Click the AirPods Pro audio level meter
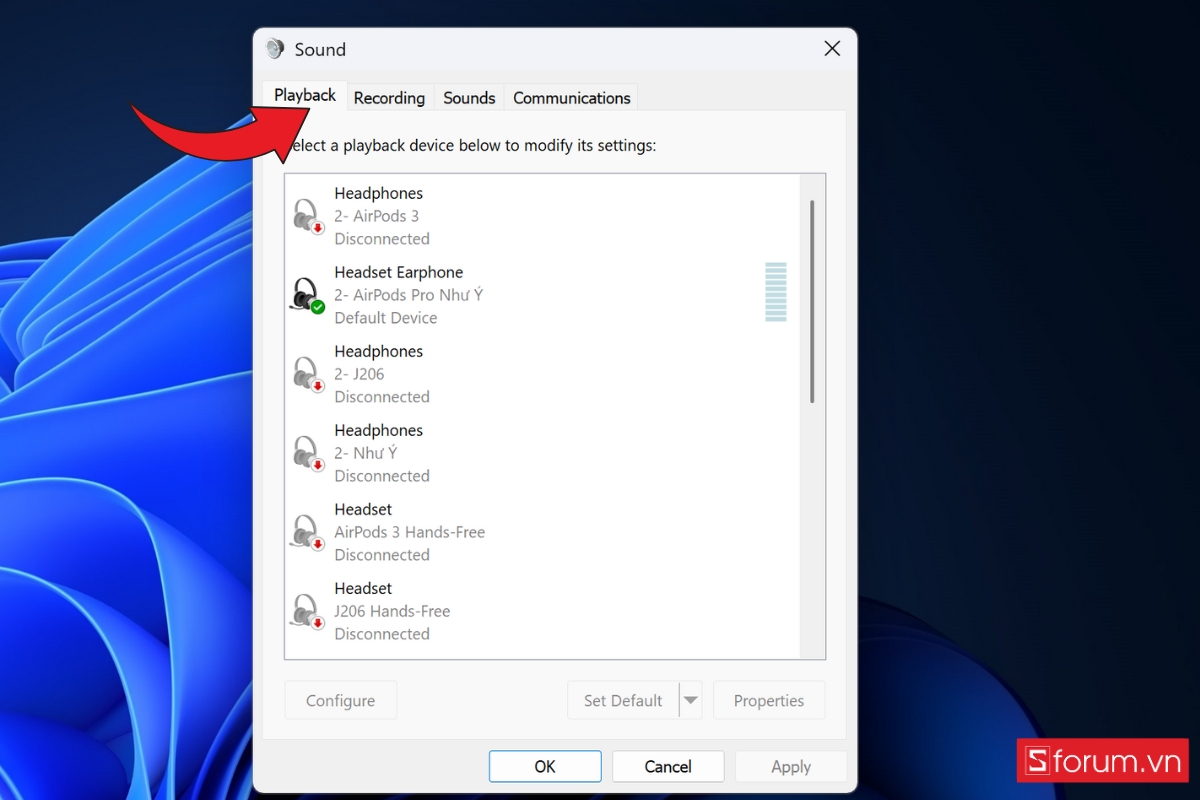Viewport: 1200px width, 800px height. [776, 293]
